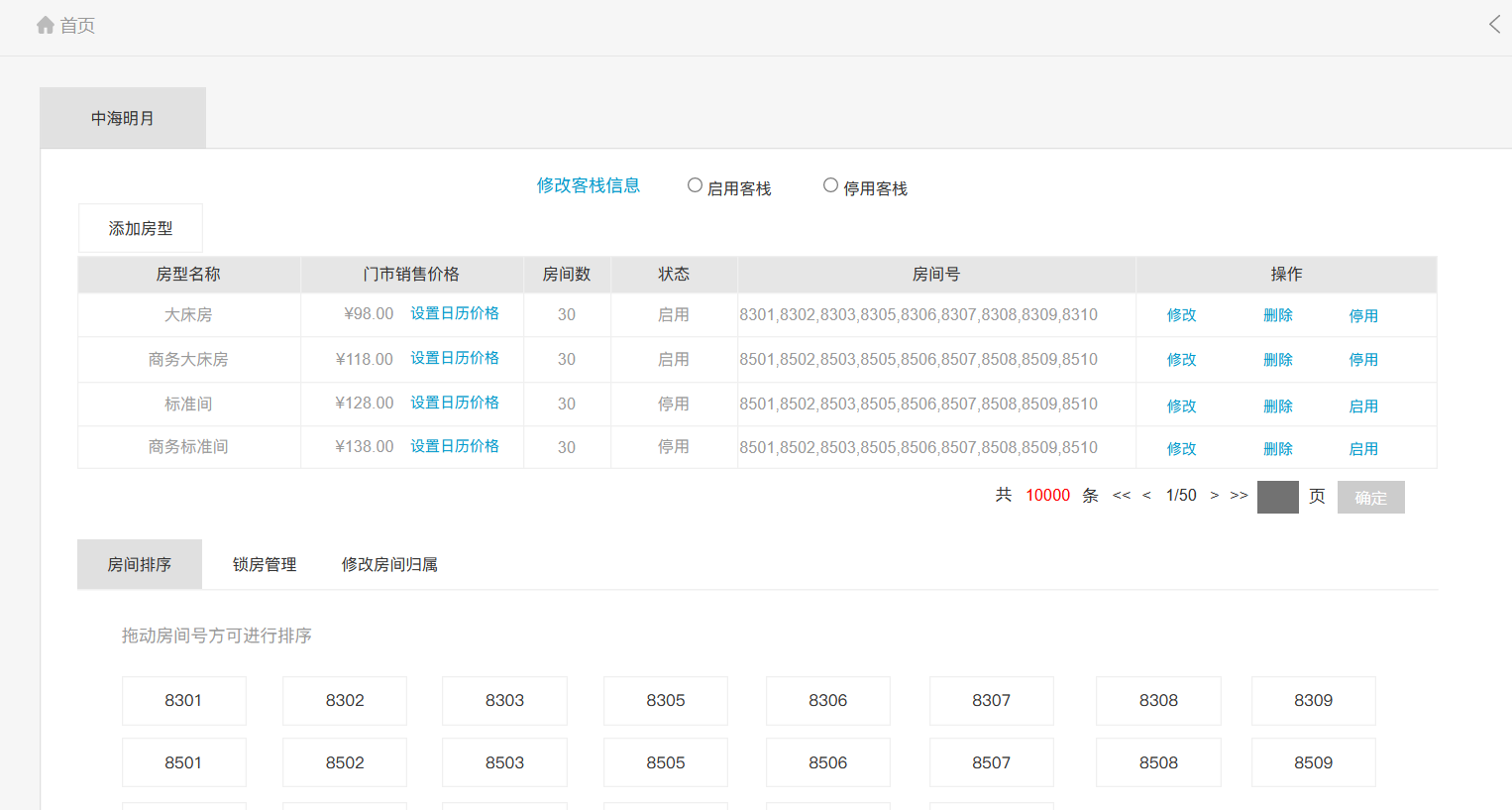Image resolution: width=1512 pixels, height=810 pixels.
Task: Click the 商务标准间 room type name
Action: (x=188, y=447)
